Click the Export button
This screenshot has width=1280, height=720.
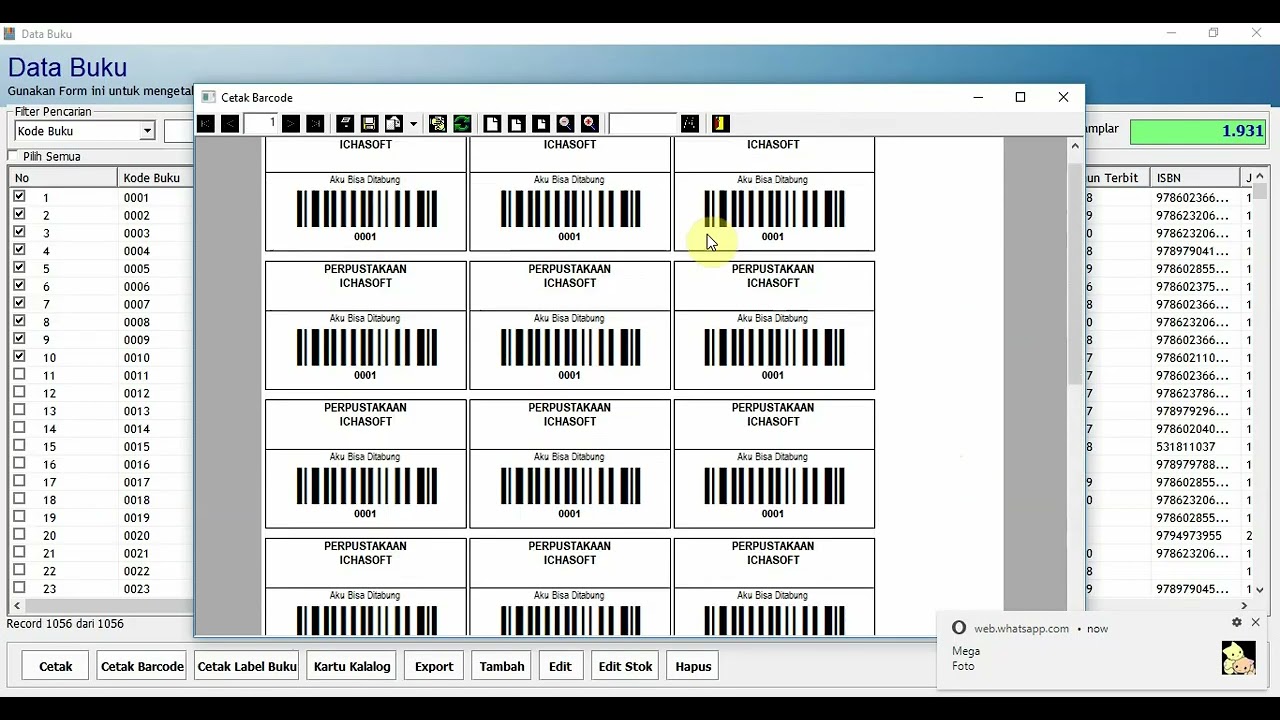434,666
